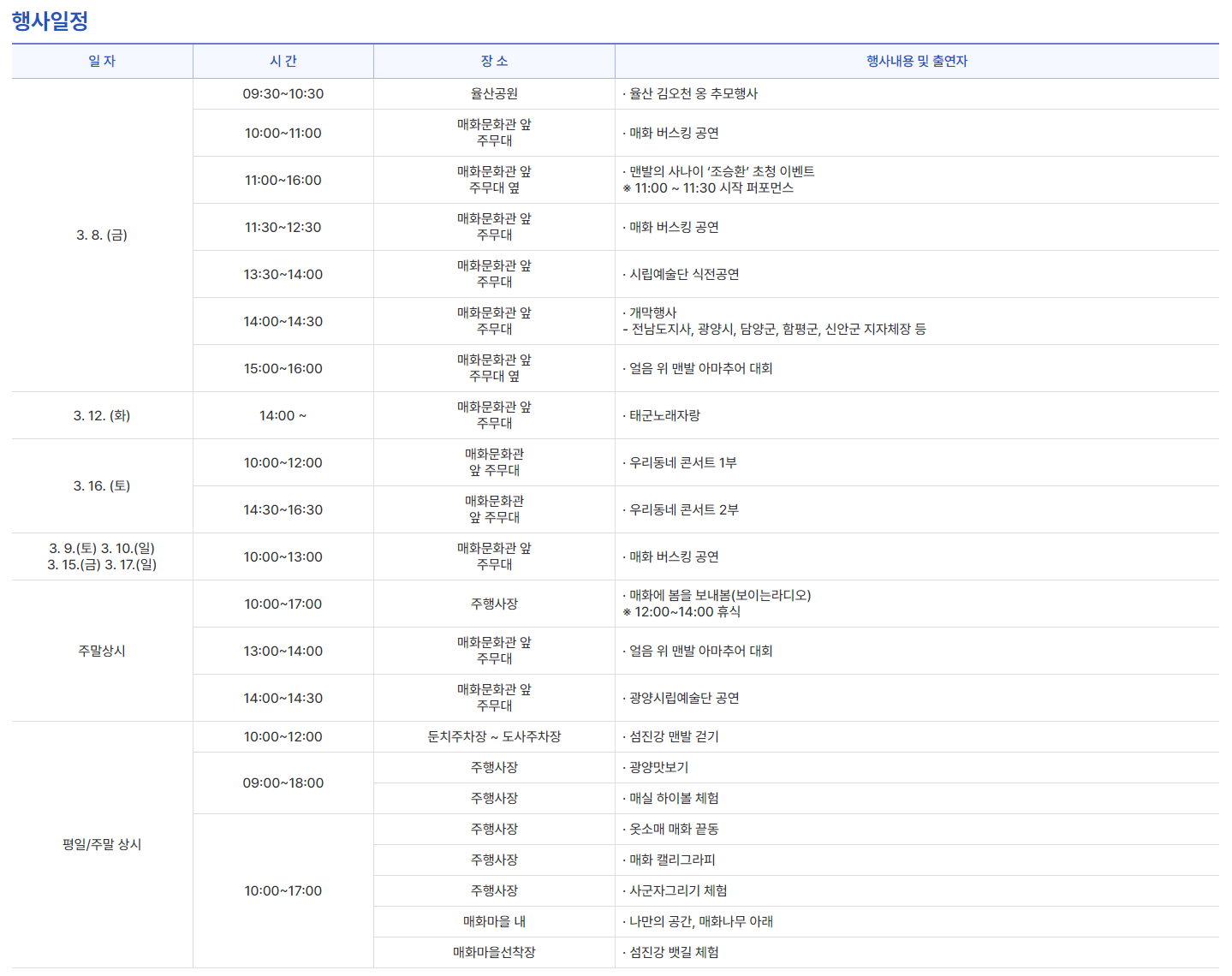Click the 09:30~10:30 time cell
The width and height of the screenshot is (1232, 976).
pyautogui.click(x=283, y=94)
